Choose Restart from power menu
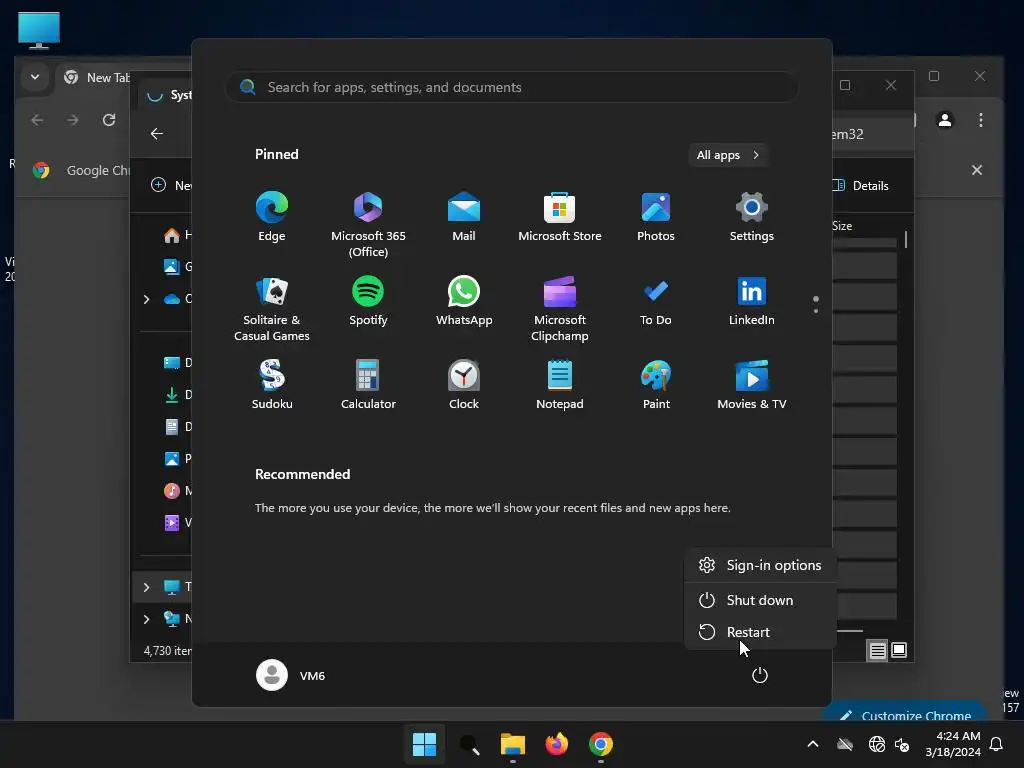1024x768 pixels. tap(760, 632)
